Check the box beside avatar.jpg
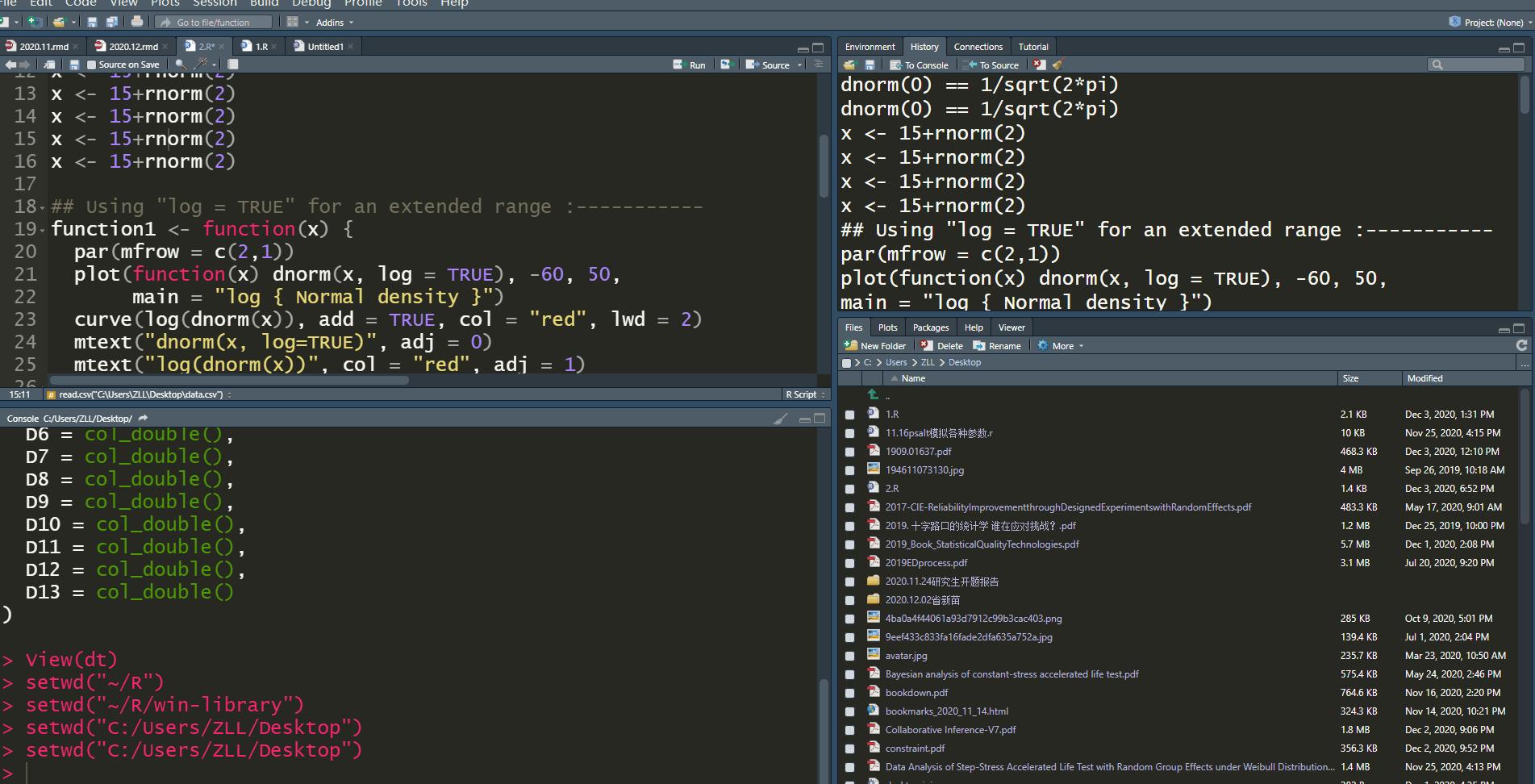The height and width of the screenshot is (784, 1535). coord(849,656)
